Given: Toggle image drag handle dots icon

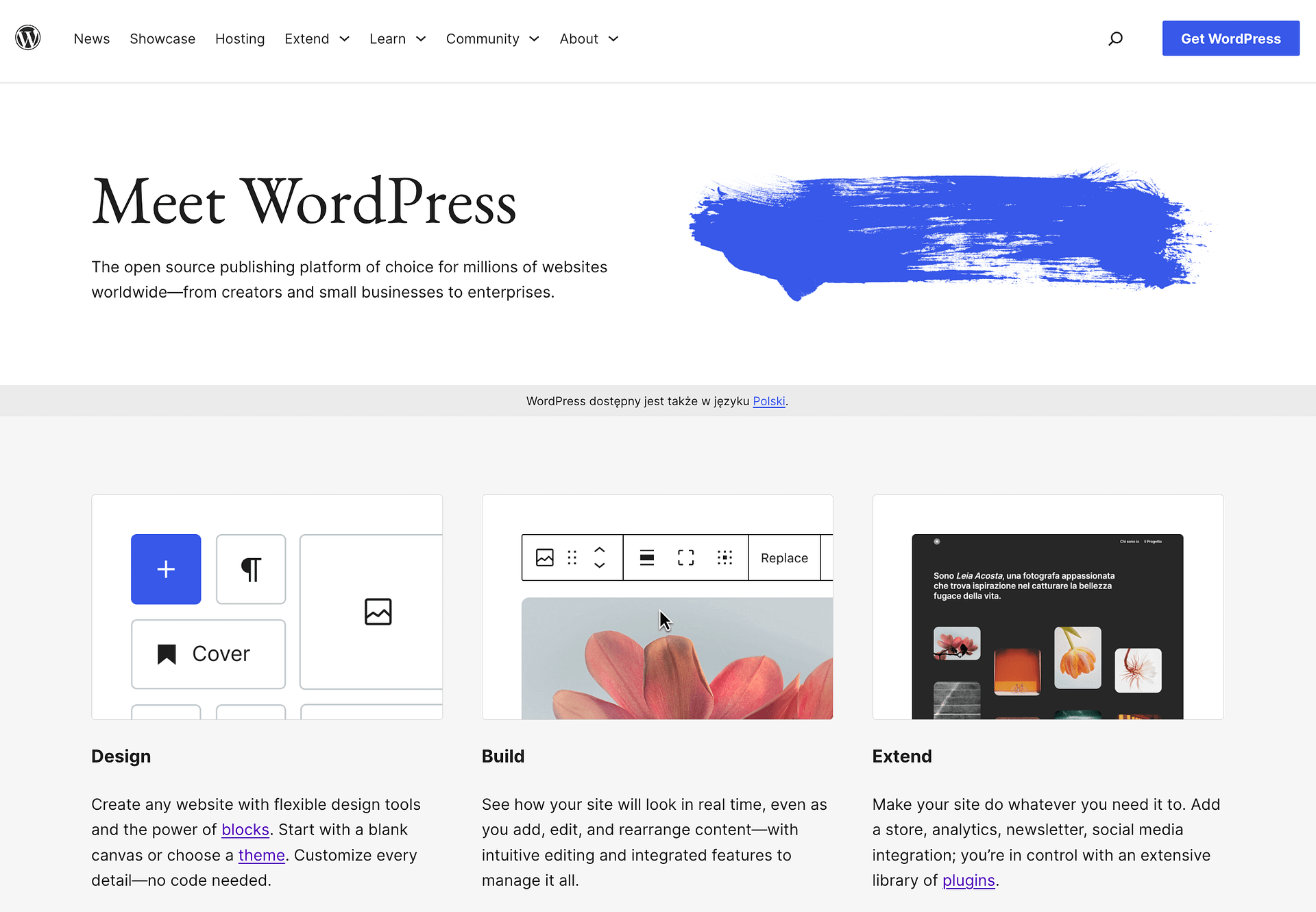Looking at the screenshot, I should 571,557.
